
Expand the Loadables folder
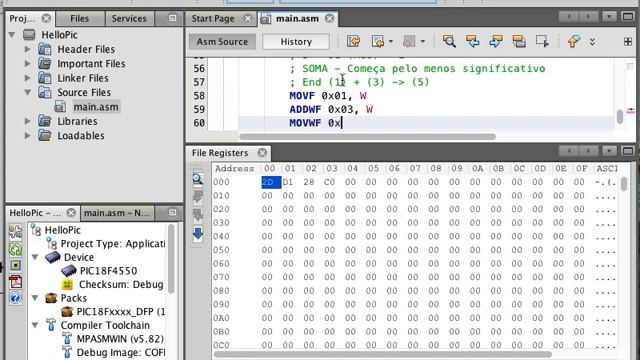[x=27, y=136]
